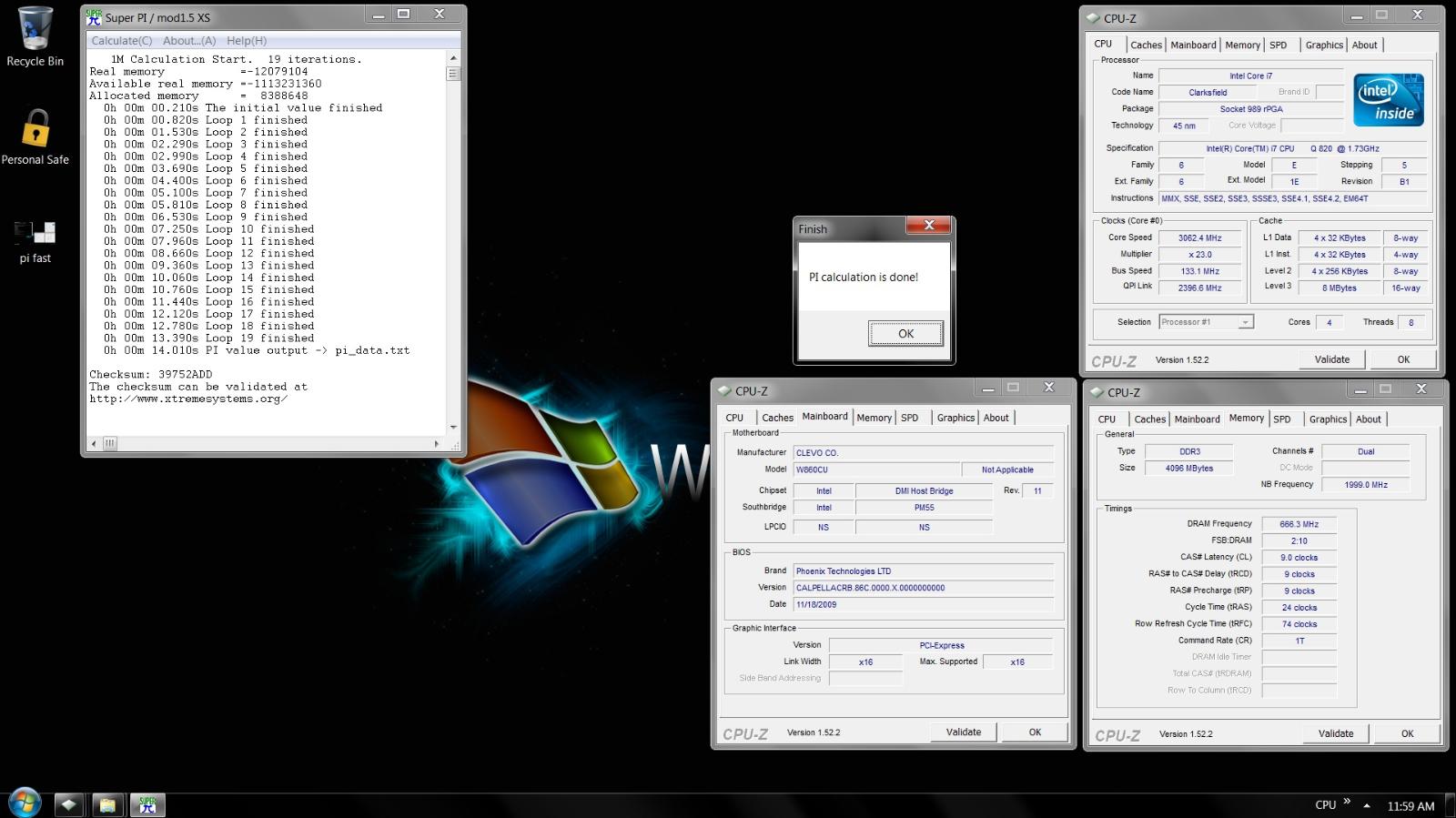Select Caches tab in Mainboard CPU-Z window
The width and height of the screenshot is (1456, 818).
pos(777,418)
